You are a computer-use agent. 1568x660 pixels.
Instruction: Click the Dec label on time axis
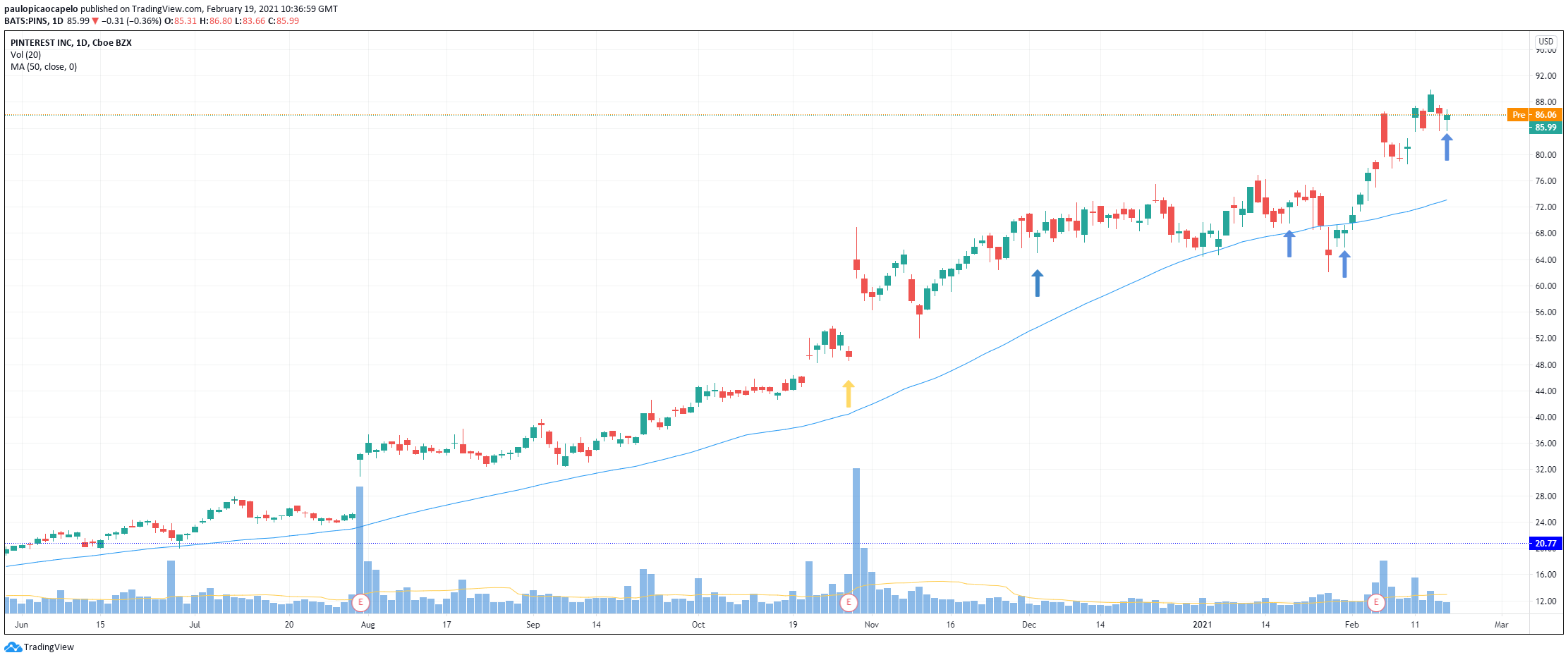(x=1029, y=625)
